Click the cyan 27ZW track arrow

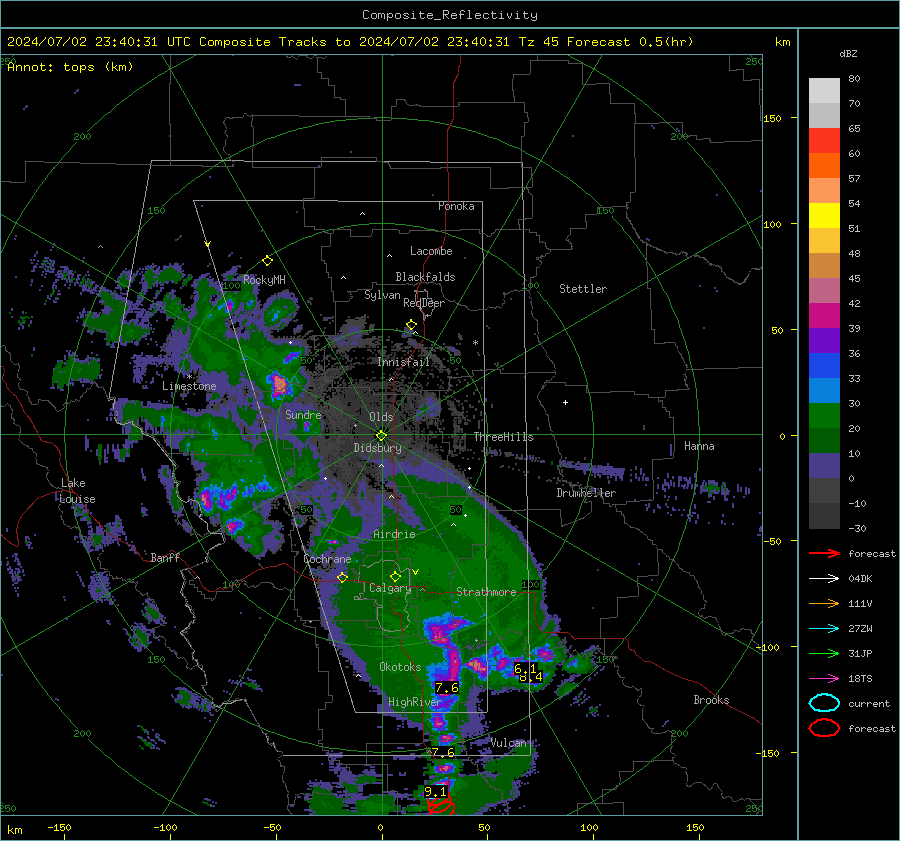824,629
